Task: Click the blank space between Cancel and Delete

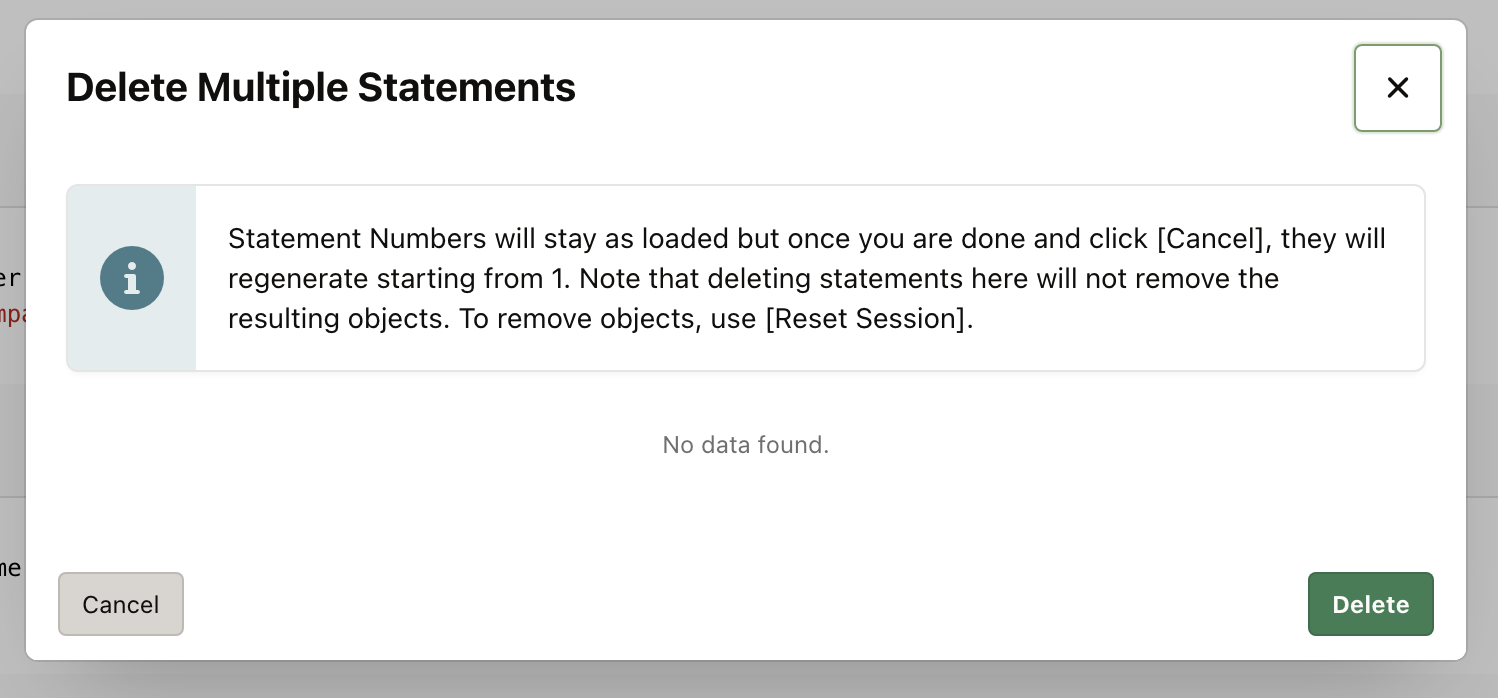Action: (x=745, y=604)
